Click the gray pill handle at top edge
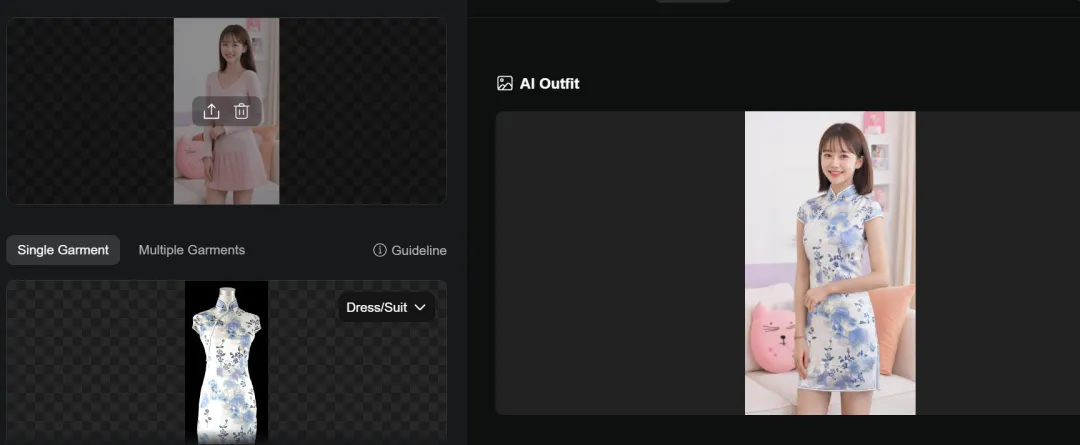The width and height of the screenshot is (1080, 445). click(694, 1)
